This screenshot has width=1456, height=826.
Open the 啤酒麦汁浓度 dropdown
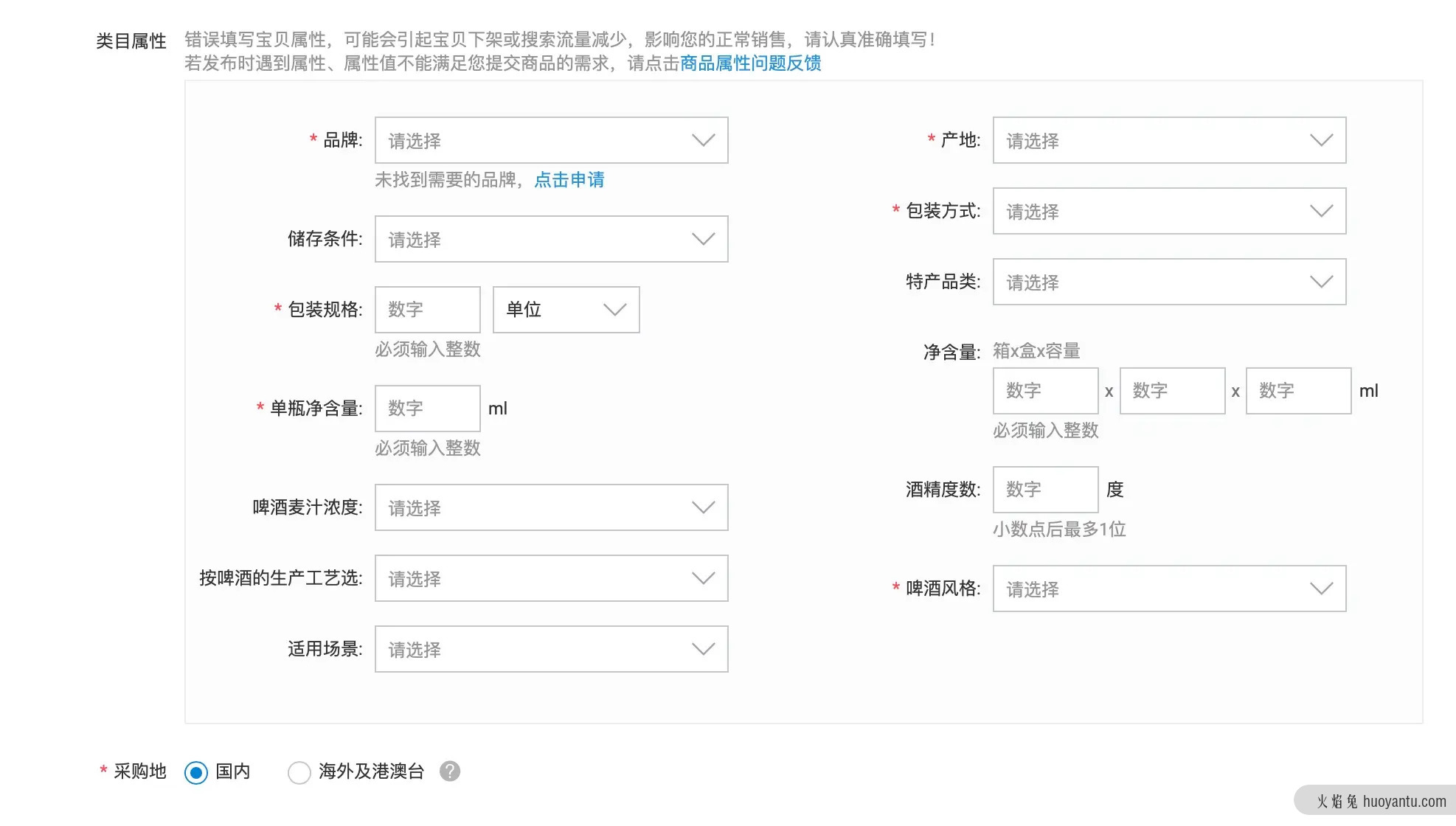[551, 507]
